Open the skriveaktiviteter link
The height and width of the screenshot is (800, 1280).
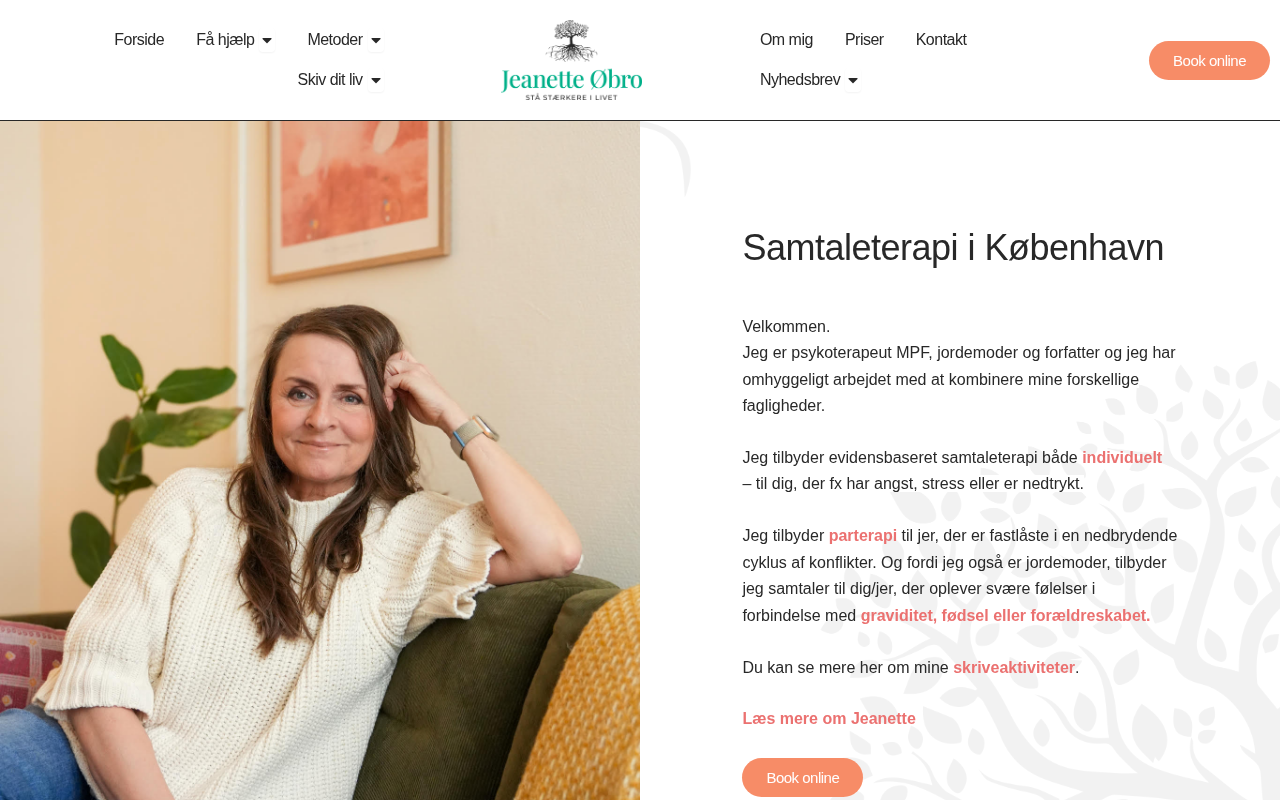1014,668
